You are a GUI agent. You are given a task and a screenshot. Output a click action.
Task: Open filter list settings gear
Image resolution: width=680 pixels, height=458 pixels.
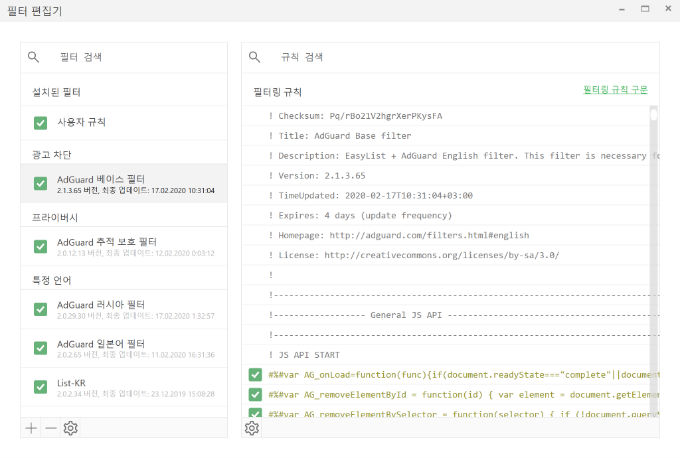70,429
